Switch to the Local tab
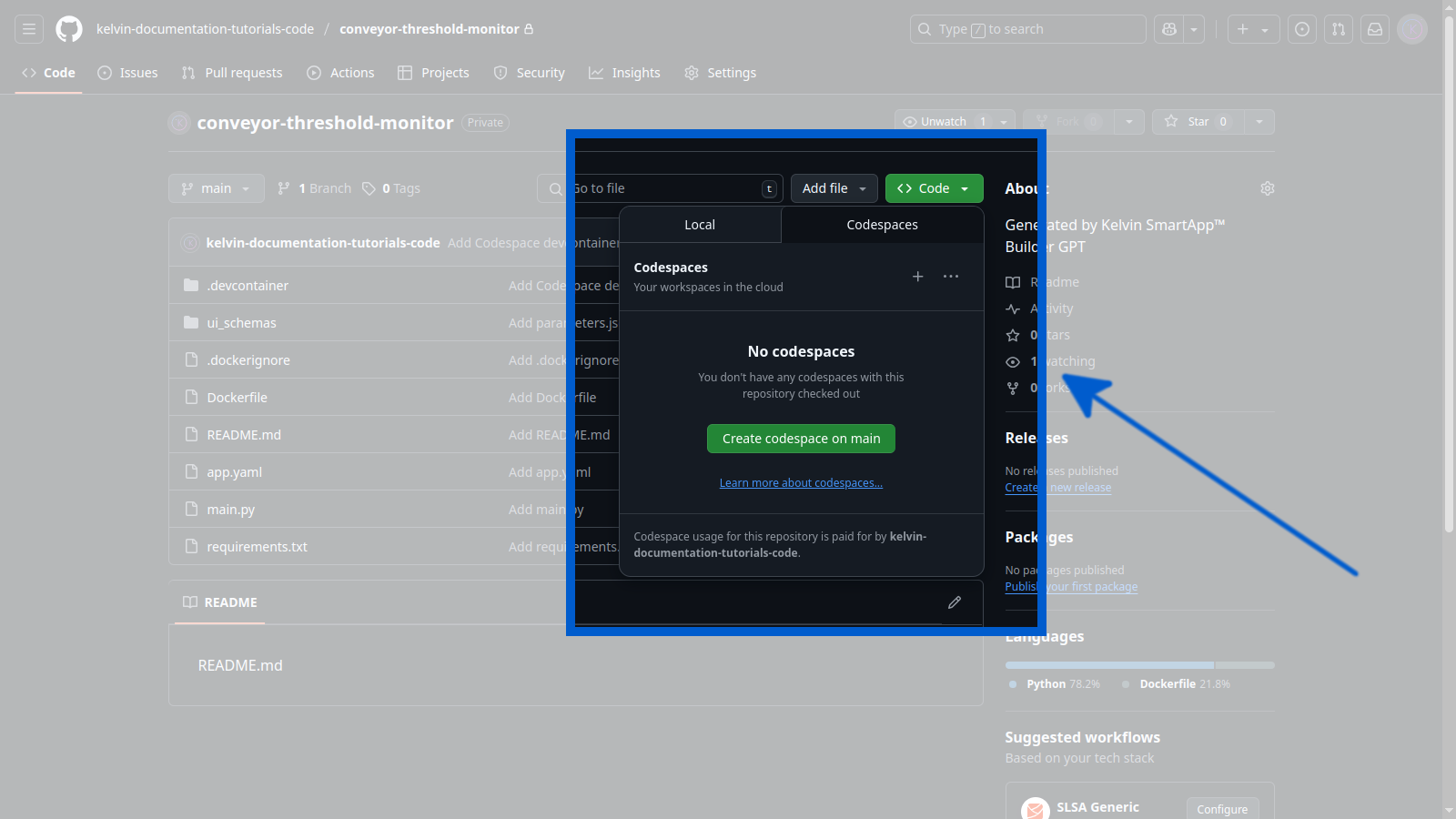 click(700, 224)
